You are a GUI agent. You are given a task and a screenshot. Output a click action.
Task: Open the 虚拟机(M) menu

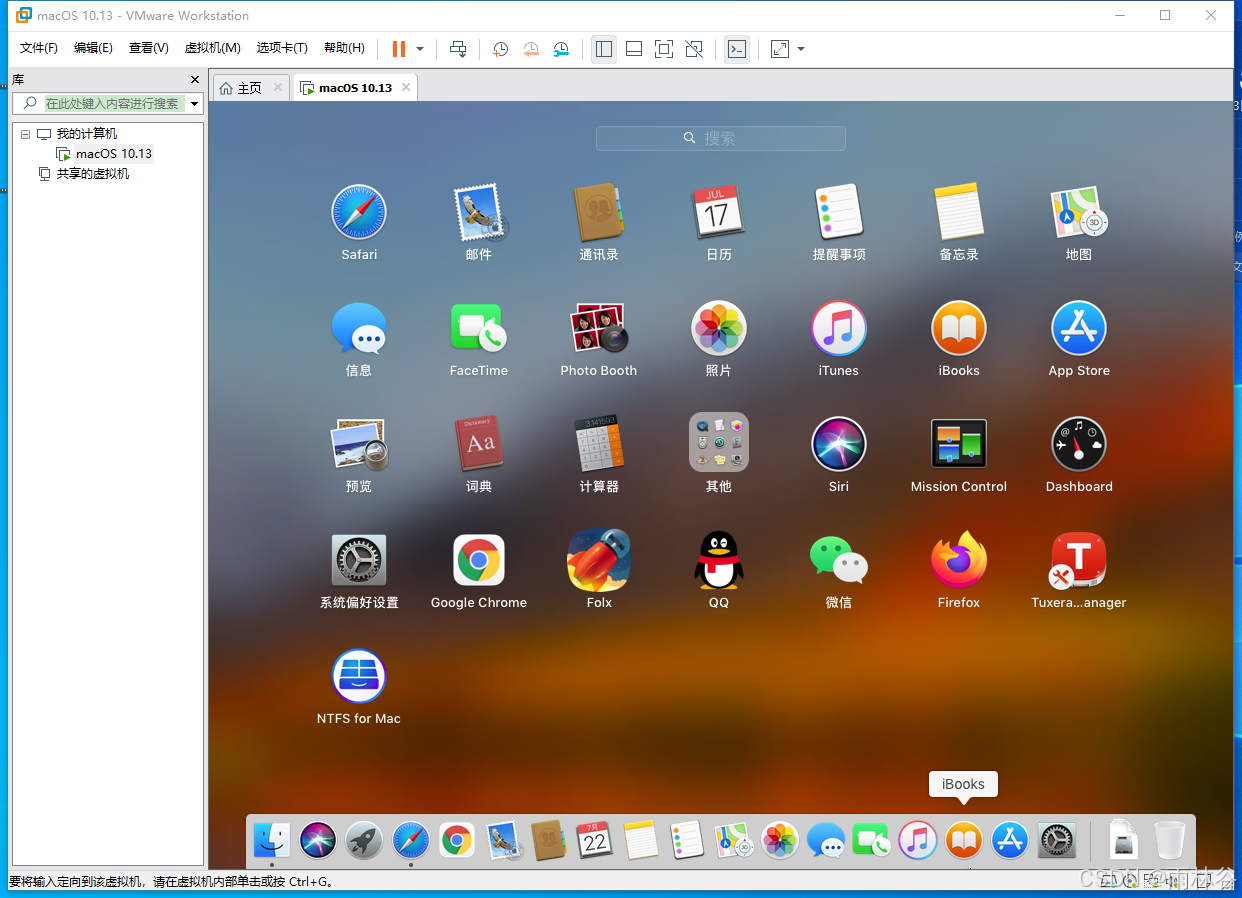pos(213,48)
